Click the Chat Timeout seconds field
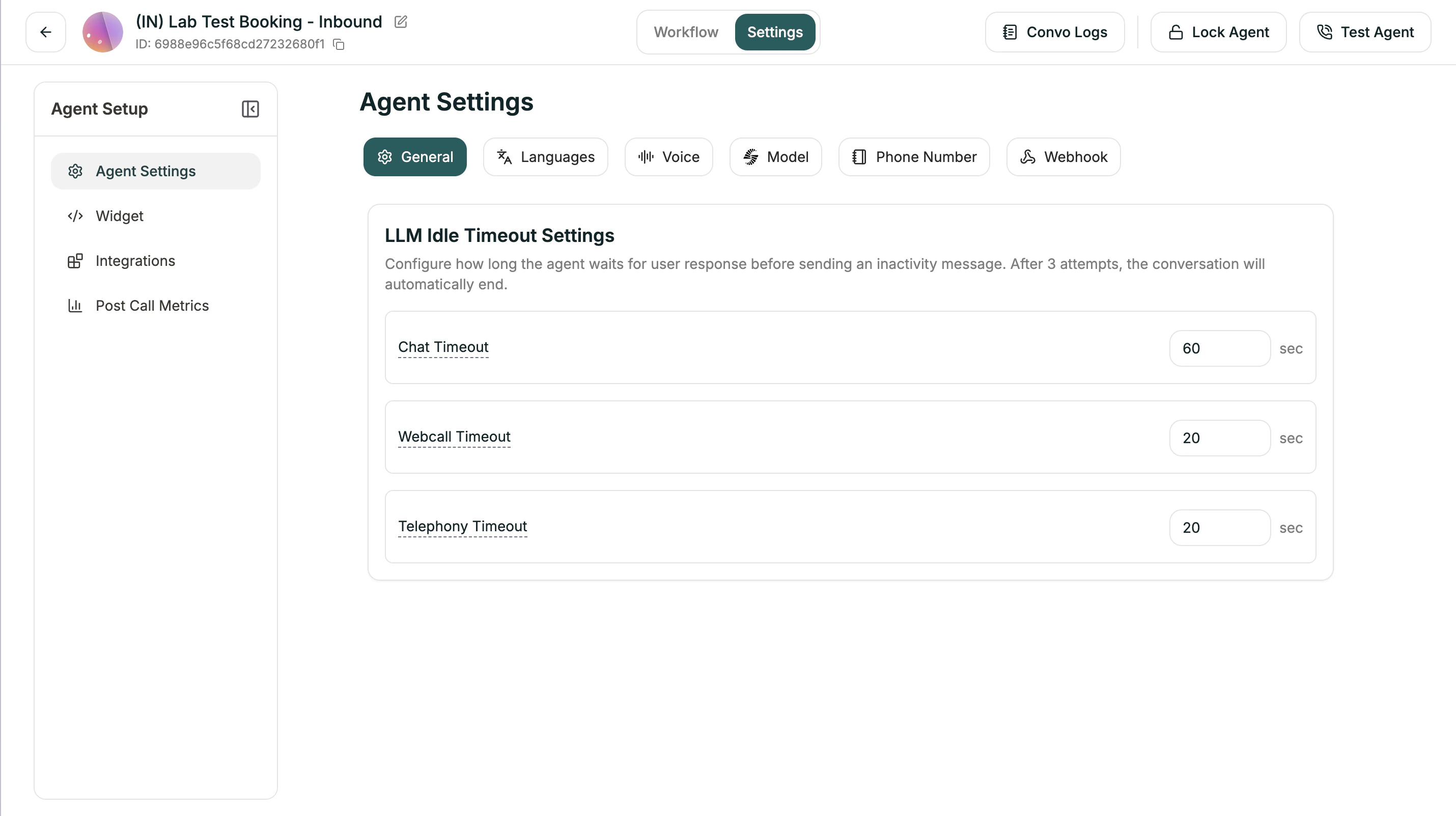This screenshot has width=1456, height=816. coord(1219,348)
